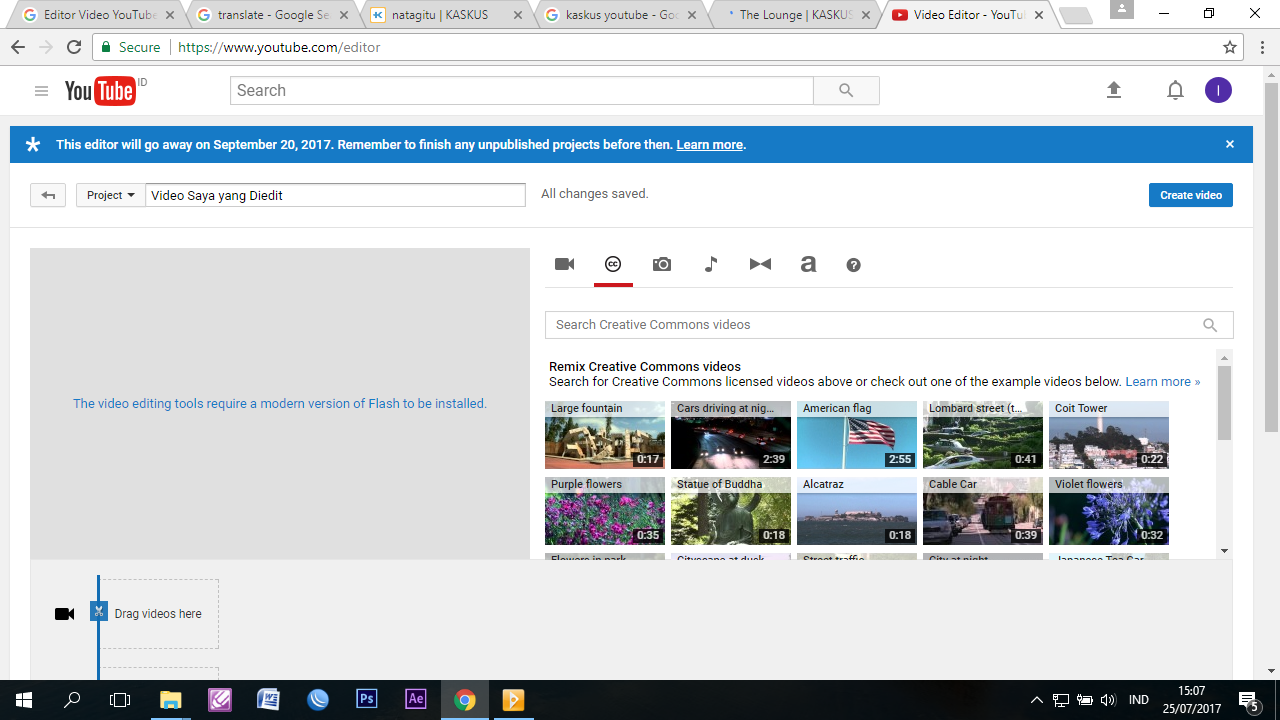The height and width of the screenshot is (720, 1280).
Task: Click Learn more about Creative Commons
Action: point(1162,382)
